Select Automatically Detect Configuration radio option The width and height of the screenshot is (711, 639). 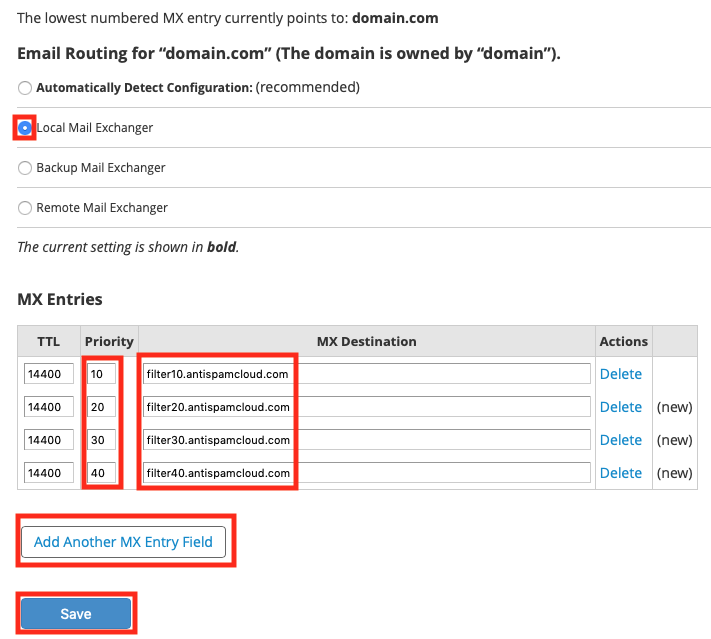25,88
